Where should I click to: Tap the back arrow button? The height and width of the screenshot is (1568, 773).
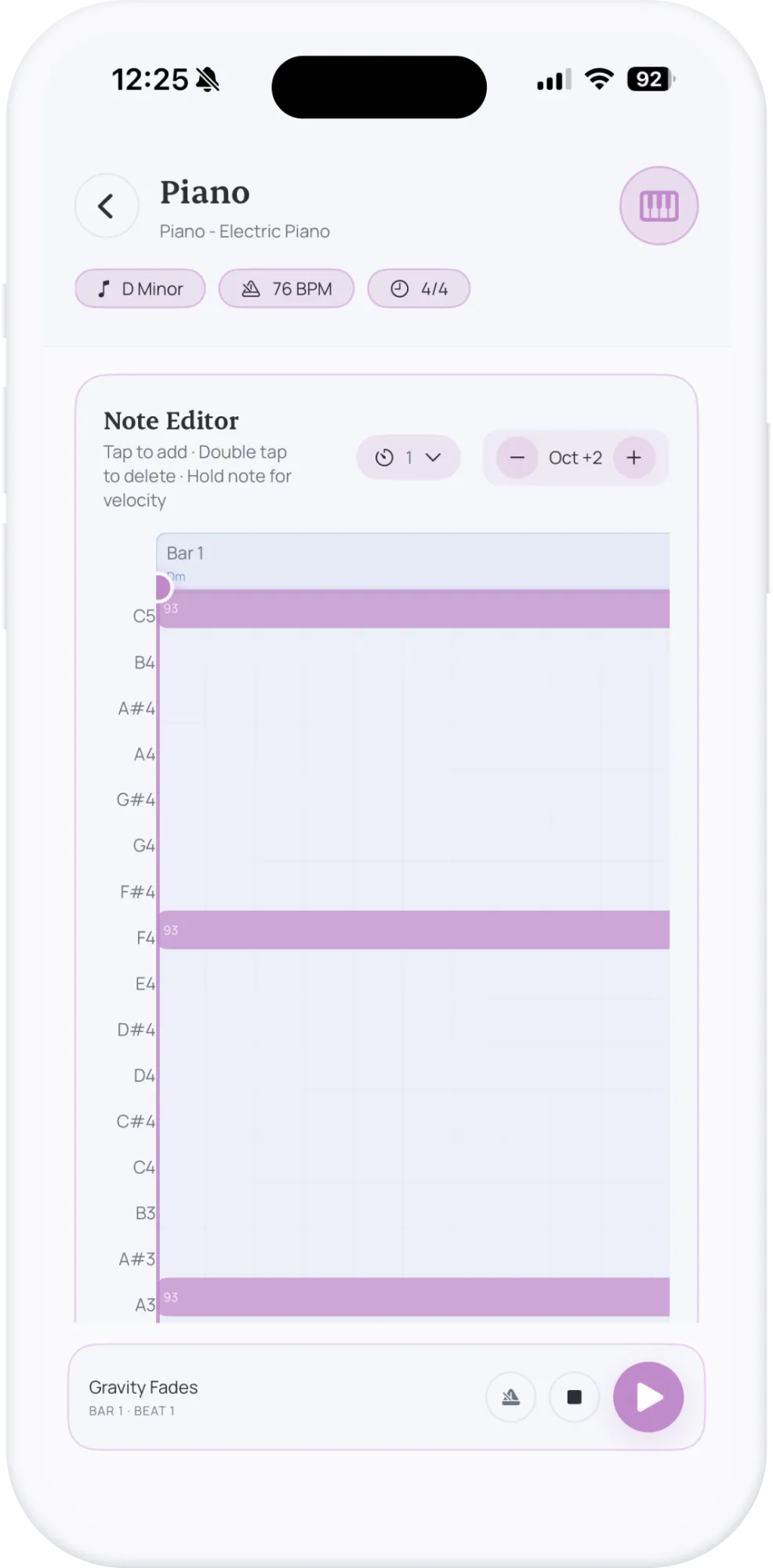tap(107, 206)
